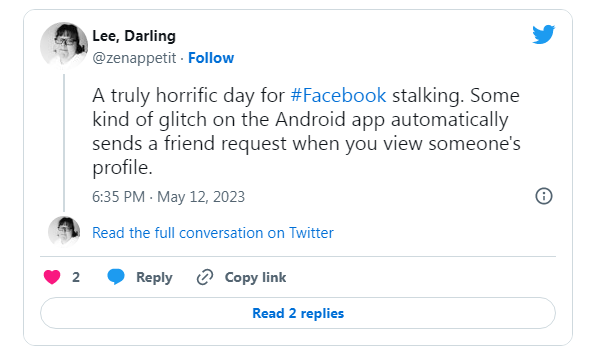Read the full conversation on Twitter
The width and height of the screenshot is (614, 363).
213,233
